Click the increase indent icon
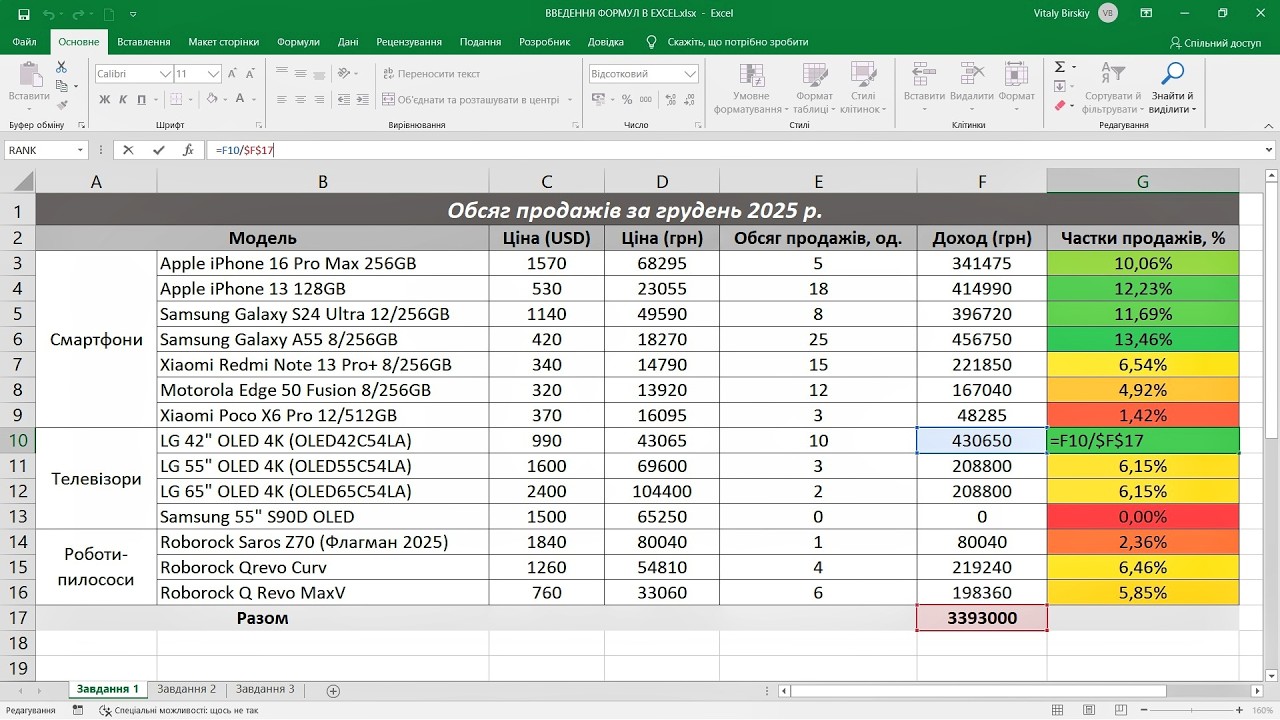1280x720 pixels. tap(365, 99)
